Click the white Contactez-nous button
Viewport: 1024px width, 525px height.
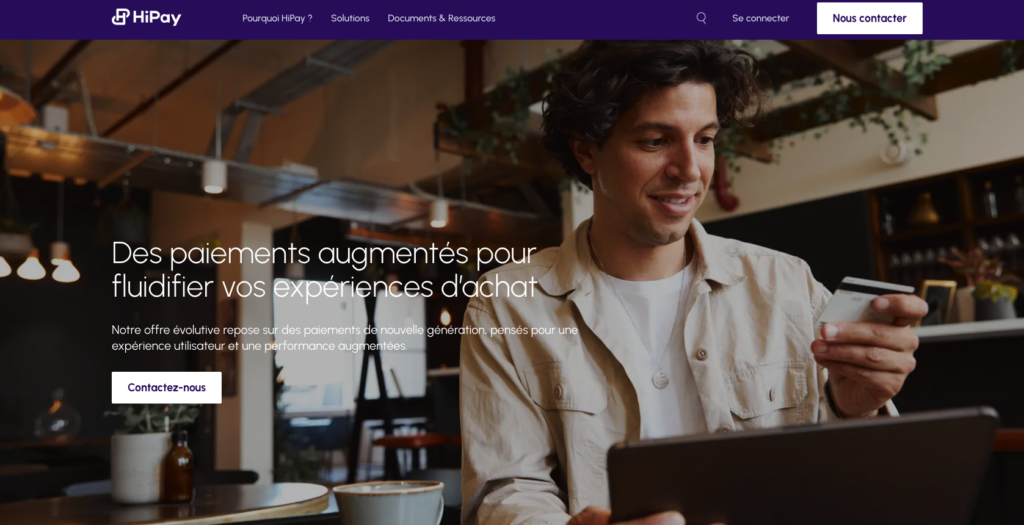coord(167,387)
